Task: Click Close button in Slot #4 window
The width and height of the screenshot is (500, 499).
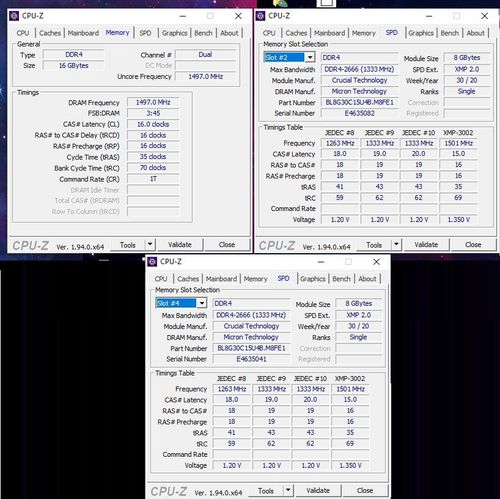Action: [365, 490]
